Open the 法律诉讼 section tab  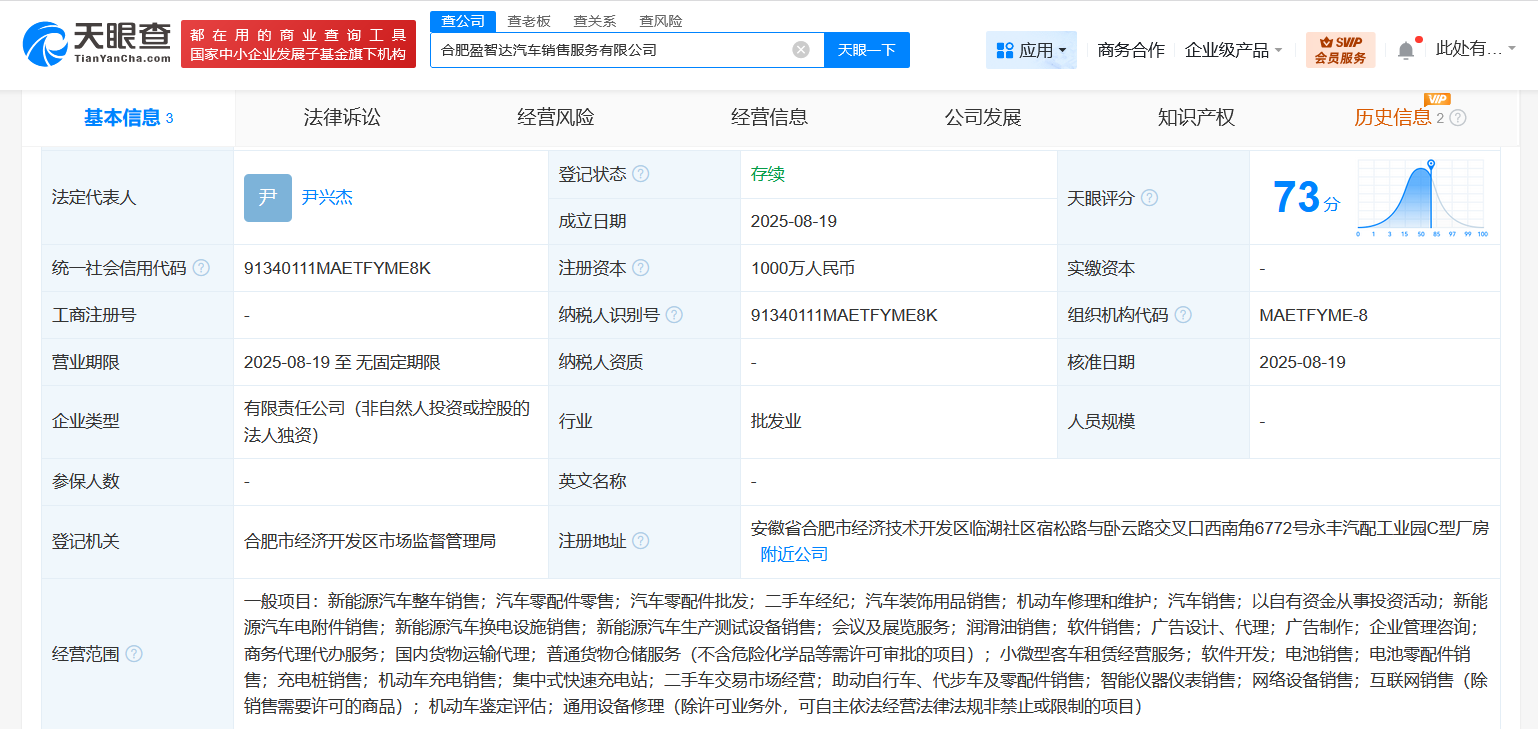[341, 117]
